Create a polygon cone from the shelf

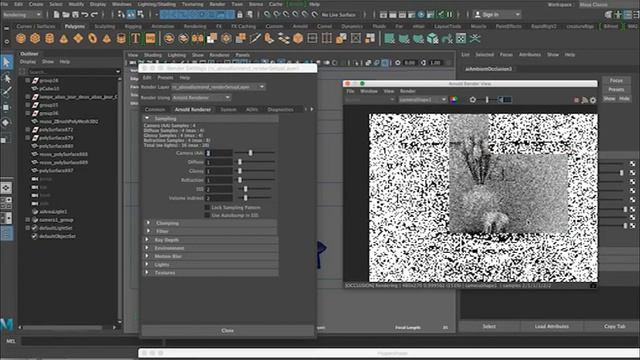tap(64, 39)
